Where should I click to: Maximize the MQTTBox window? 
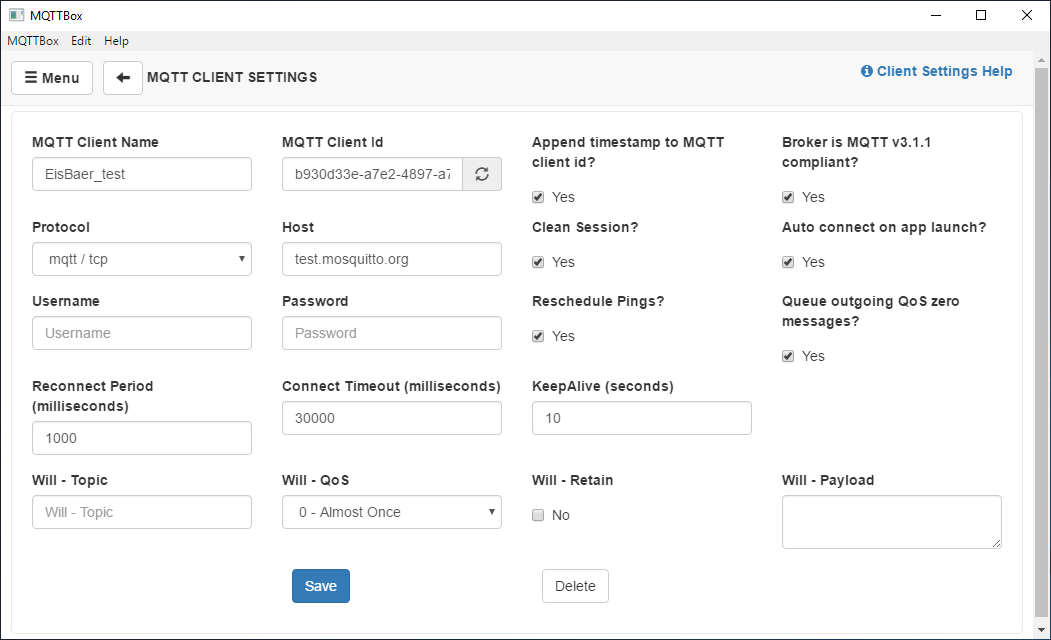click(981, 15)
